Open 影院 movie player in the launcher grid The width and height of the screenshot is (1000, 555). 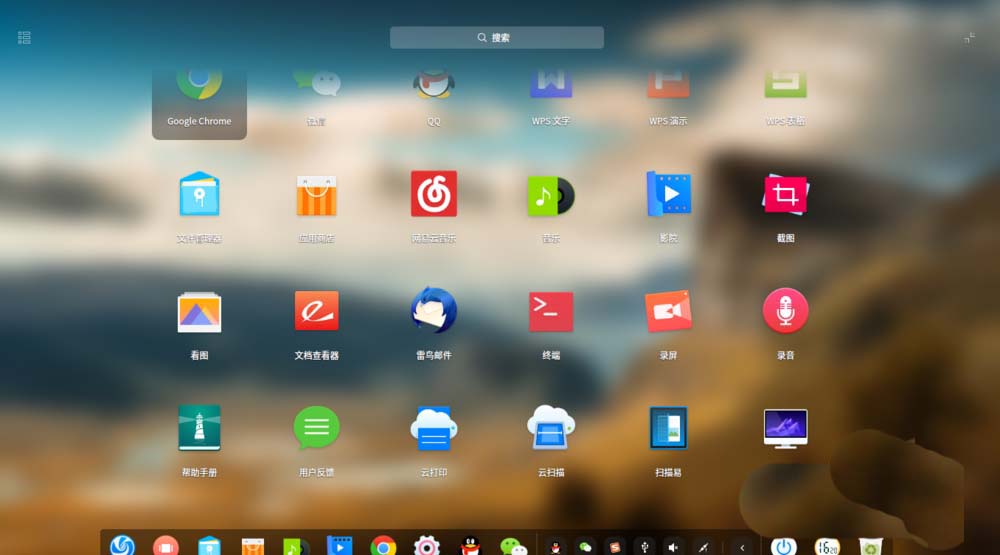coord(668,194)
